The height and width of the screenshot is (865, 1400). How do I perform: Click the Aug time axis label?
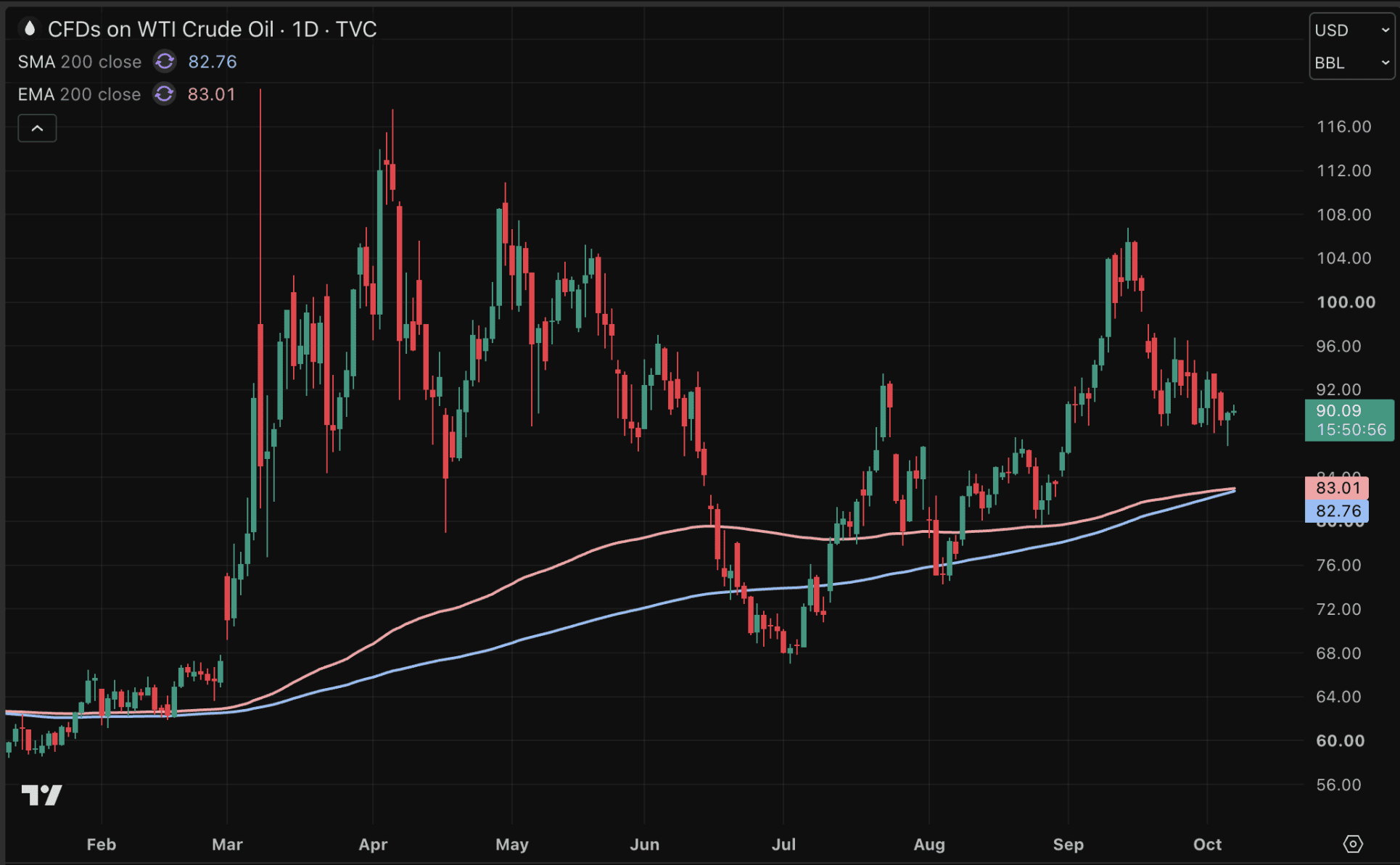pos(929,845)
